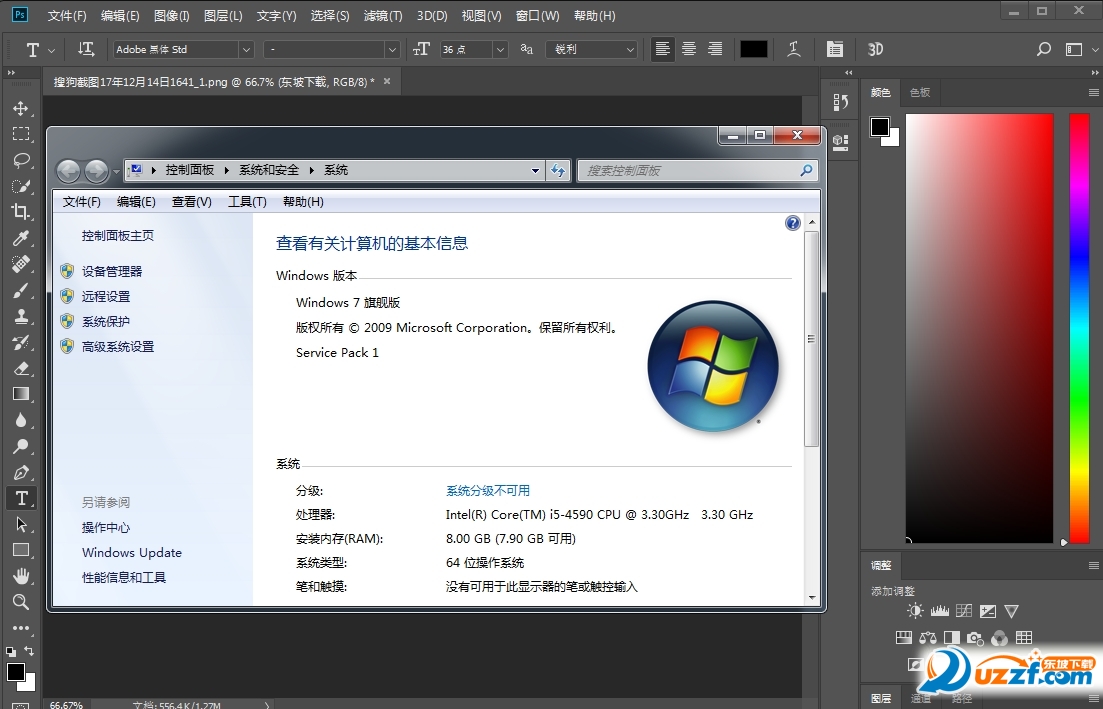Open the font family dropdown
Viewport: 1103px width, 709px height.
coord(246,49)
